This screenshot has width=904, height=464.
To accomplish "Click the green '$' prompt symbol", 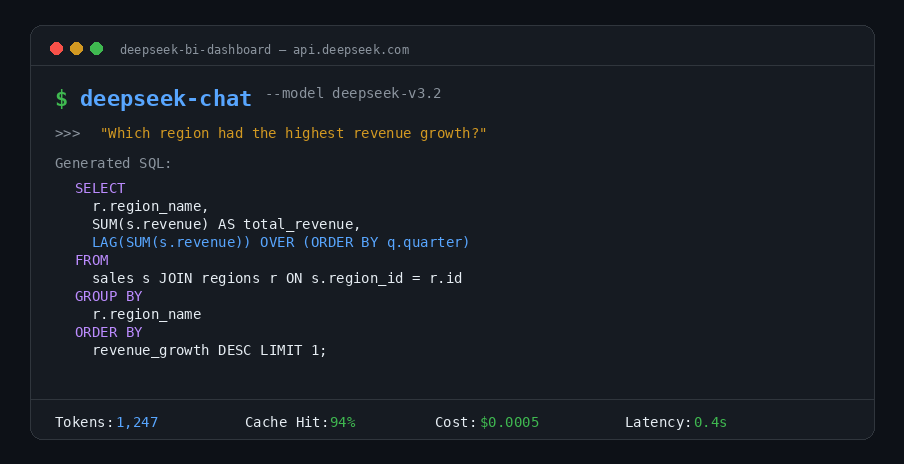I will tap(61, 99).
